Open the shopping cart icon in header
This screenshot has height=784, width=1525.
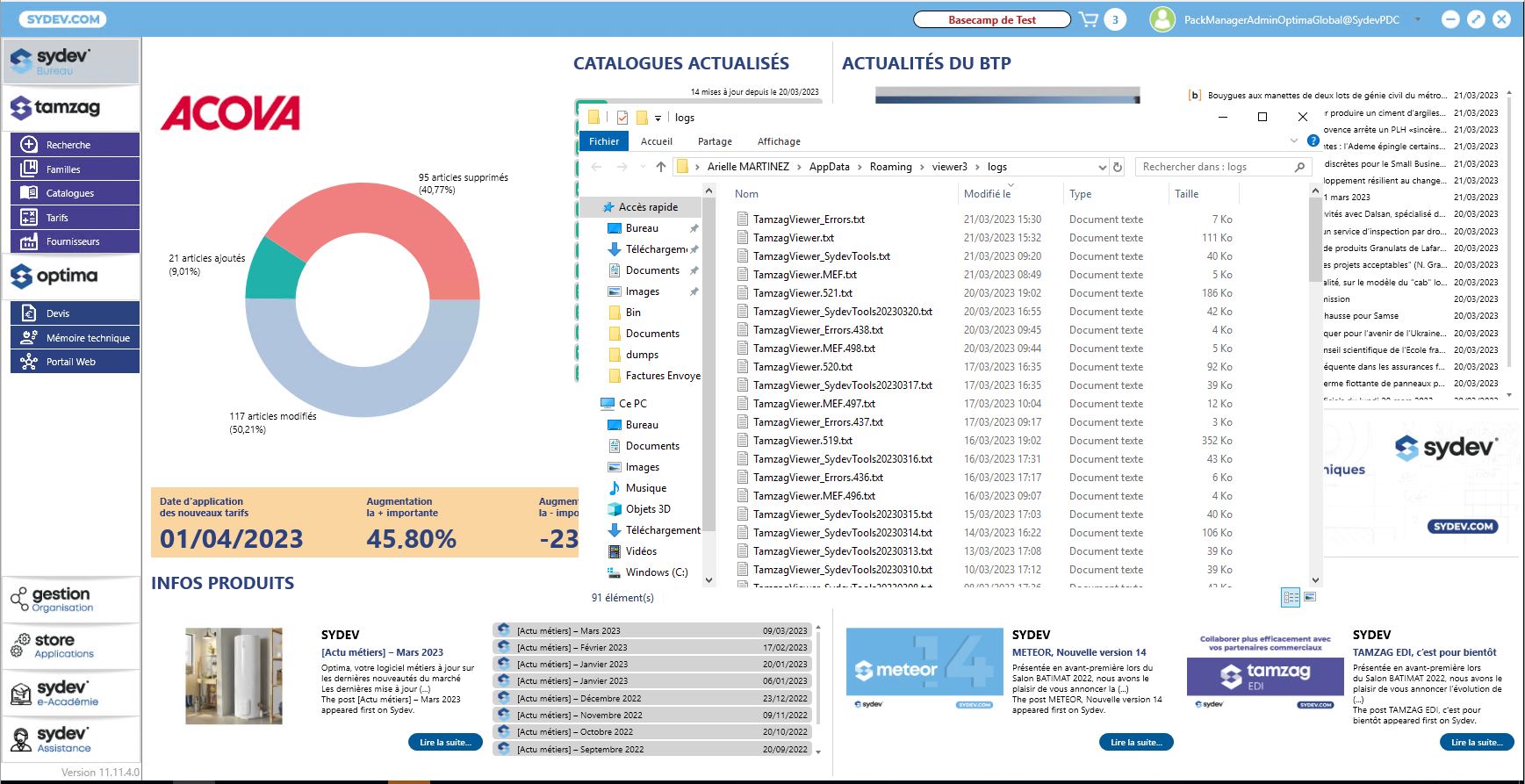pyautogui.click(x=1088, y=19)
